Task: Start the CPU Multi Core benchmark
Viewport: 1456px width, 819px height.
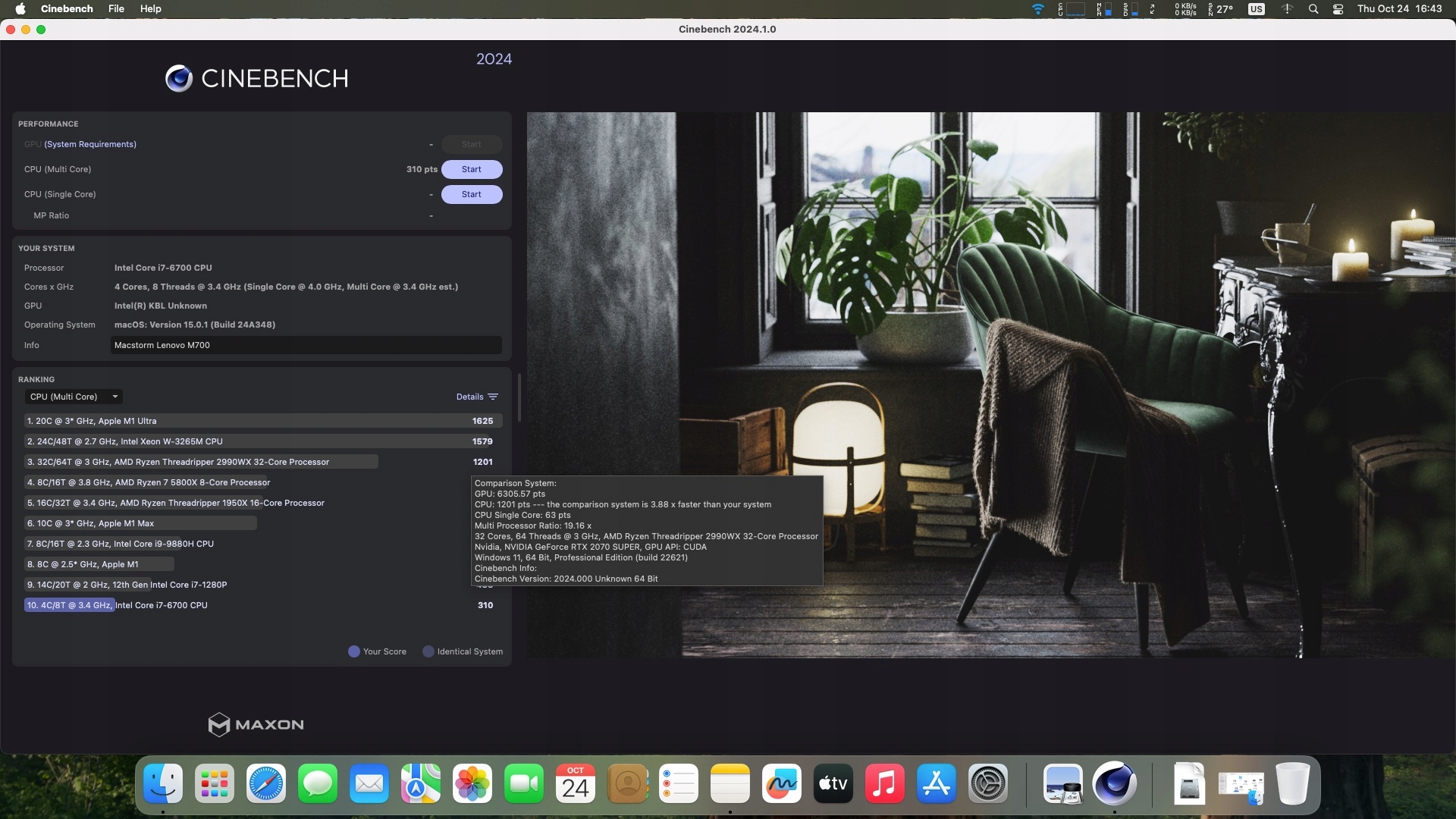Action: pos(471,169)
